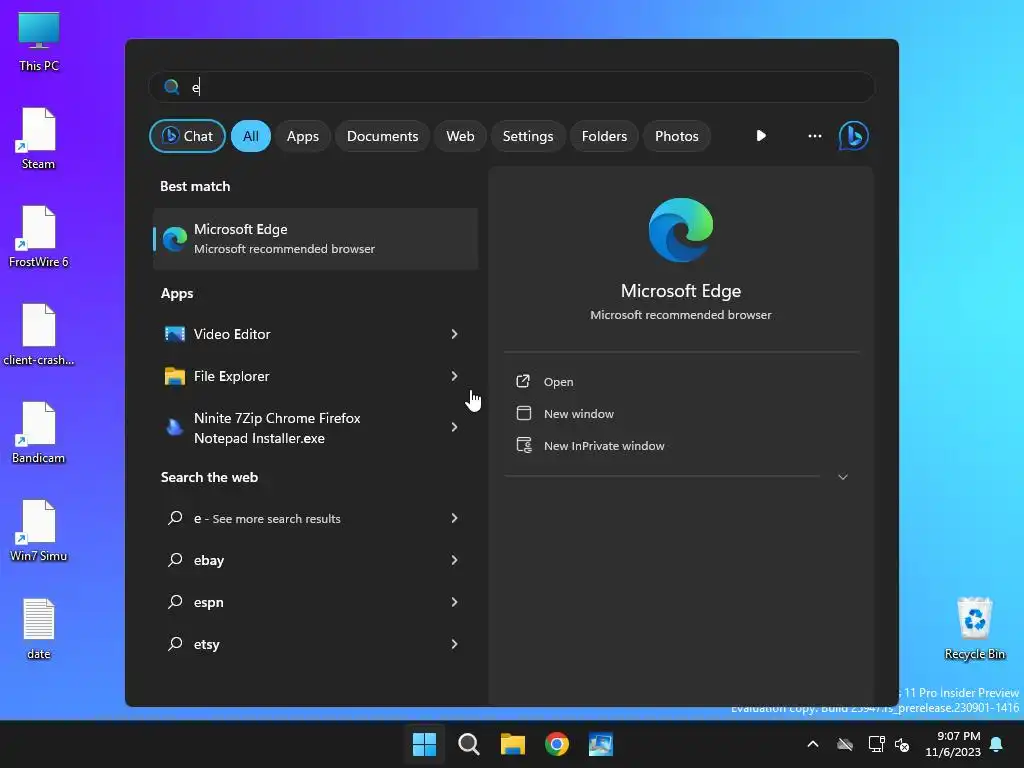Expand ebay web suggestion chevron
Viewport: 1024px width, 768px height.
454,560
